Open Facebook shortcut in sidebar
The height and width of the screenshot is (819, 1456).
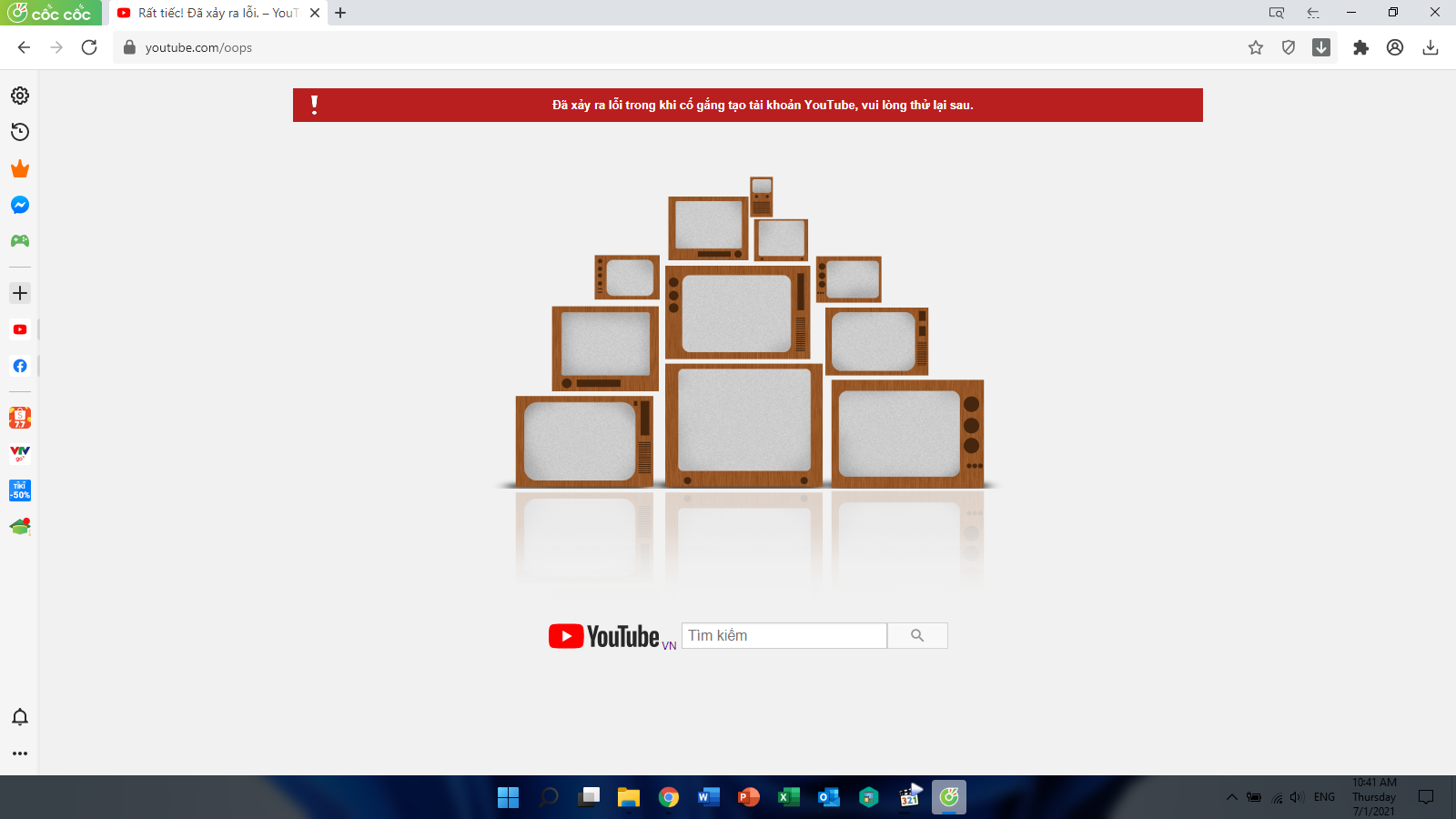pyautogui.click(x=20, y=366)
